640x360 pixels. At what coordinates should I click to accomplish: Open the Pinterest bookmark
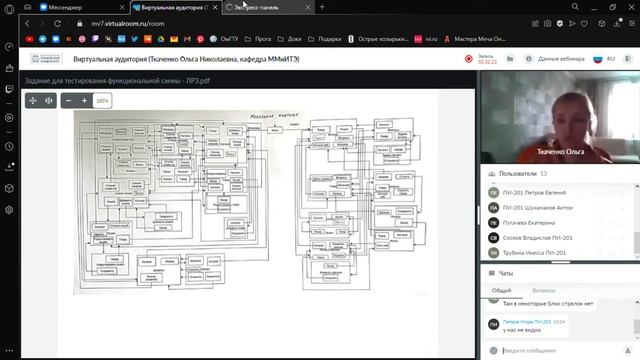[x=200, y=39]
